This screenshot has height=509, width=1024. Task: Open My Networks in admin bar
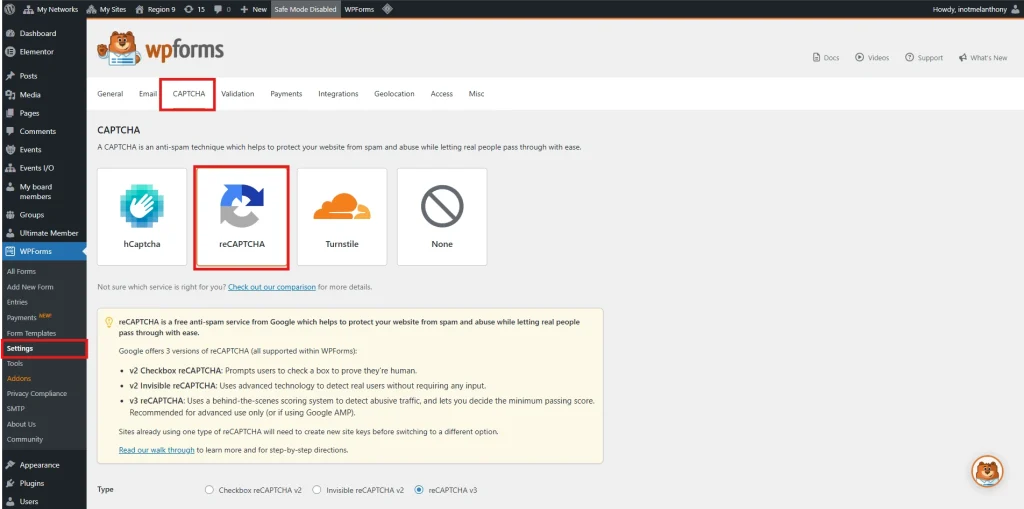pyautogui.click(x=50, y=9)
